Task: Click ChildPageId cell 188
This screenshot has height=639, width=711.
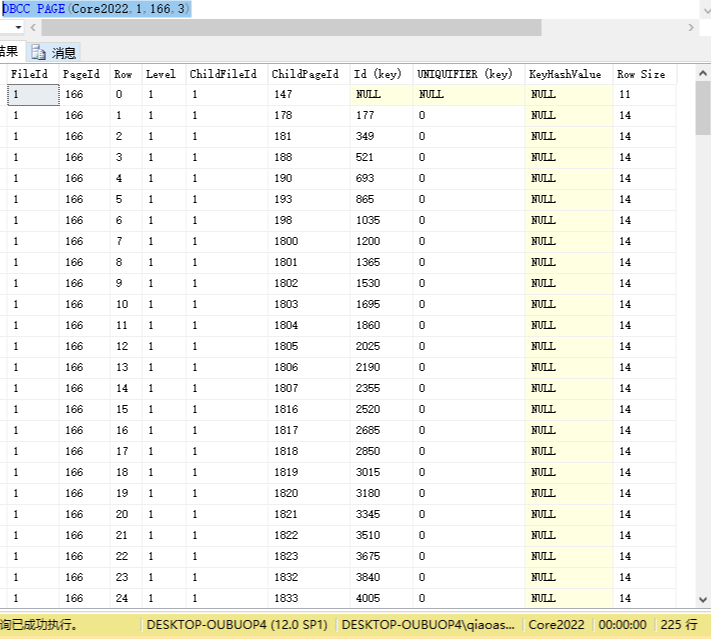Action: click(x=309, y=157)
